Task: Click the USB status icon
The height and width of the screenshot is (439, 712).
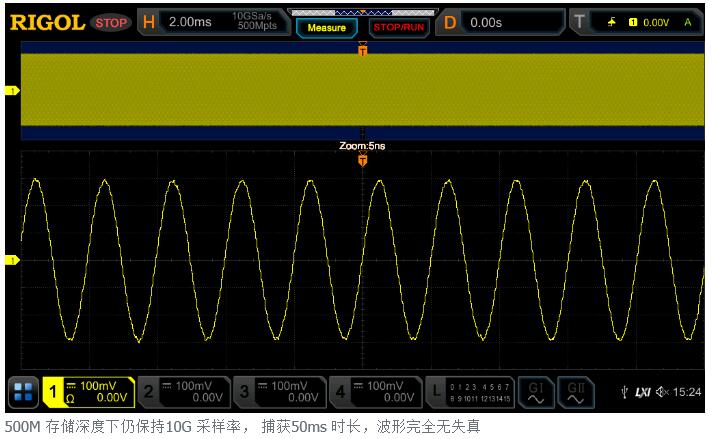Action: (625, 392)
